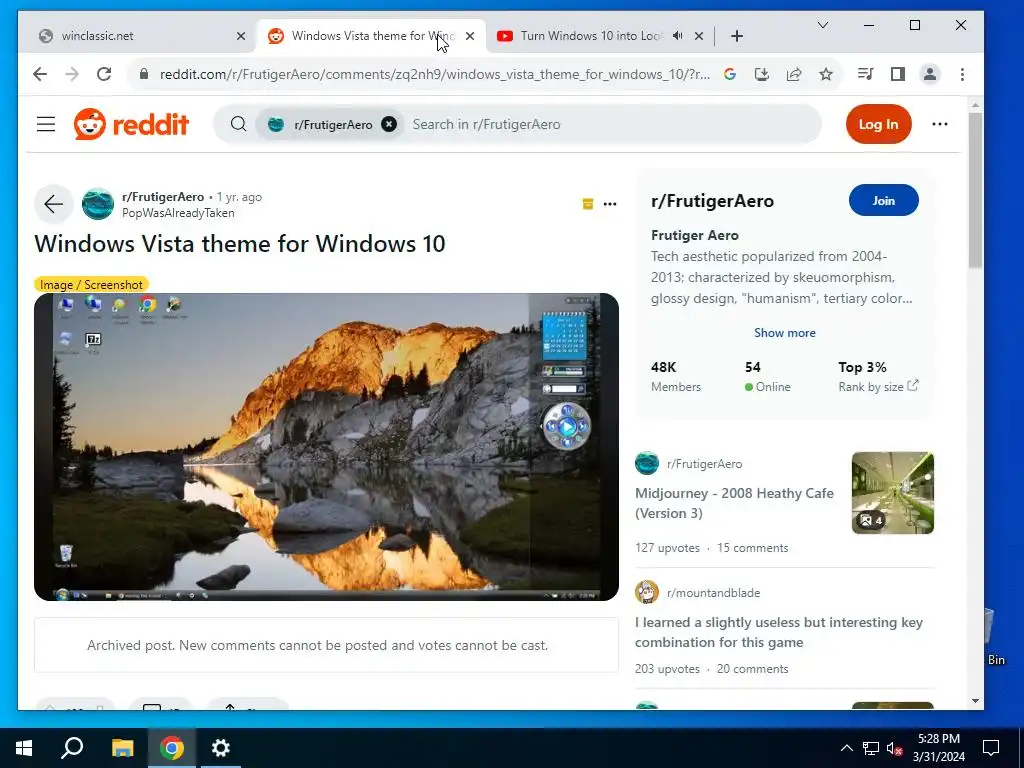Open the post's three-dot overflow menu
Screen dimensions: 1024x768
click(610, 204)
